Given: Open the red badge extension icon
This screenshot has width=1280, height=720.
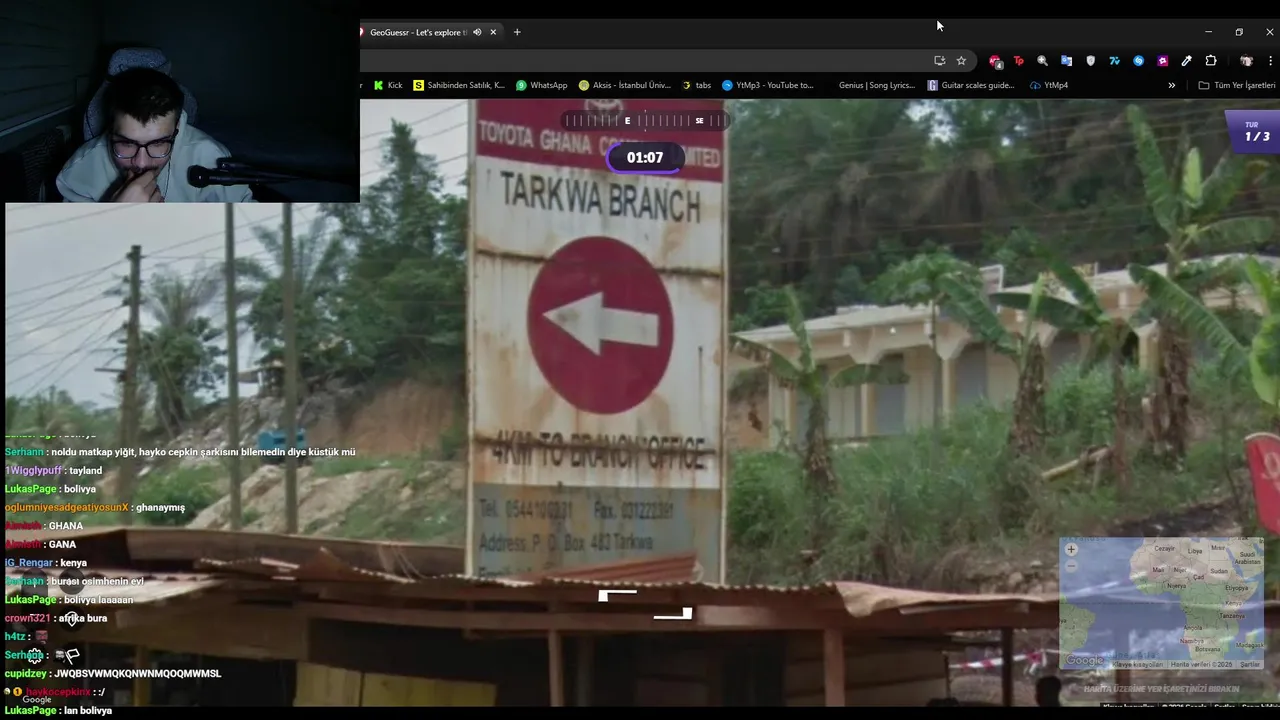Looking at the screenshot, I should click(995, 61).
